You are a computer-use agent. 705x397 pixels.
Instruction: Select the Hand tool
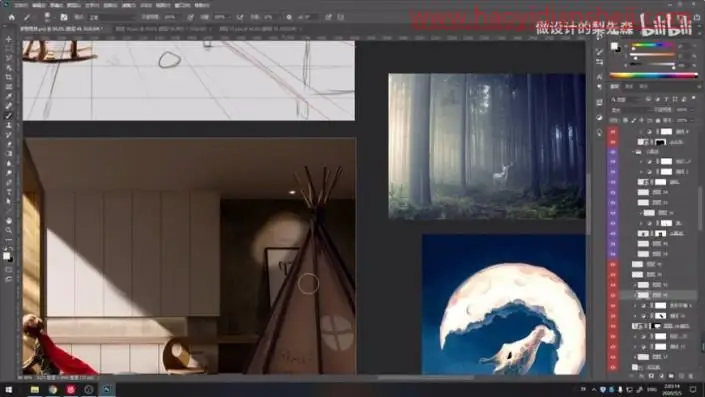tap(9, 220)
